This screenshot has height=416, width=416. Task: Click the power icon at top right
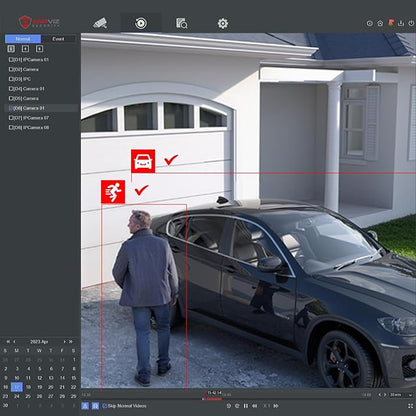tap(411, 23)
